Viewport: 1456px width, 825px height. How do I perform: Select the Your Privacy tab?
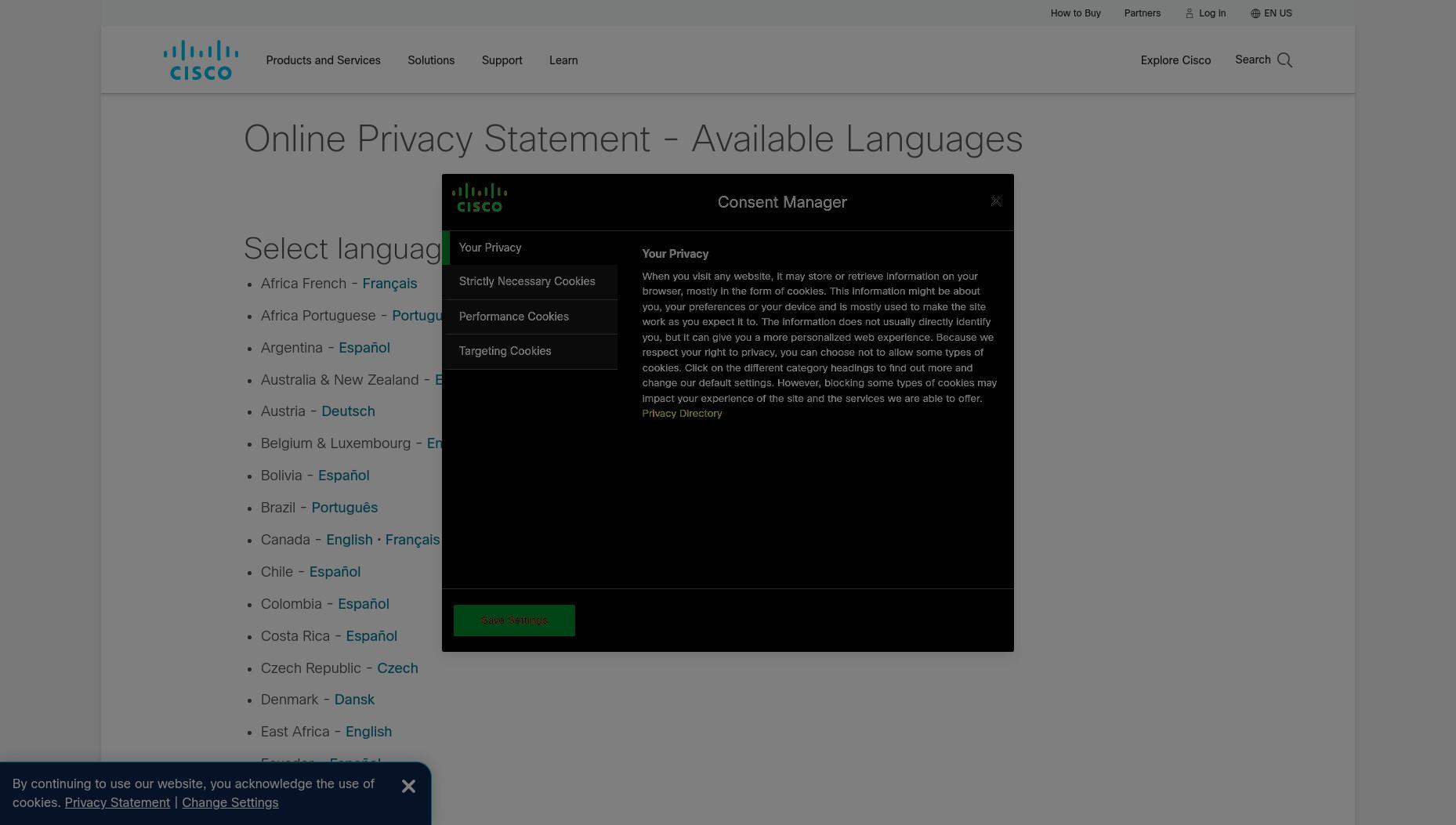[x=530, y=248]
